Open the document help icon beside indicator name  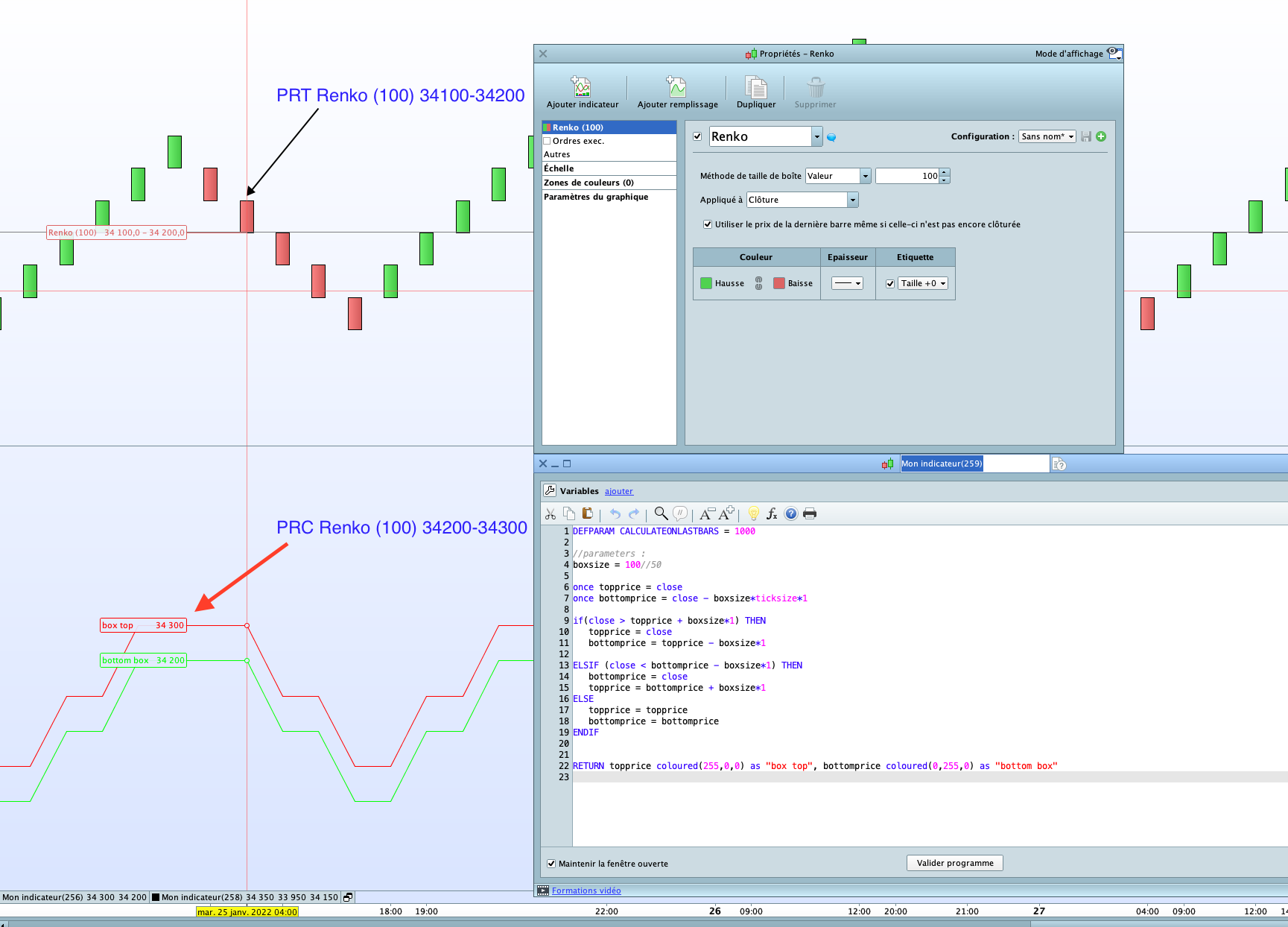click(1059, 464)
